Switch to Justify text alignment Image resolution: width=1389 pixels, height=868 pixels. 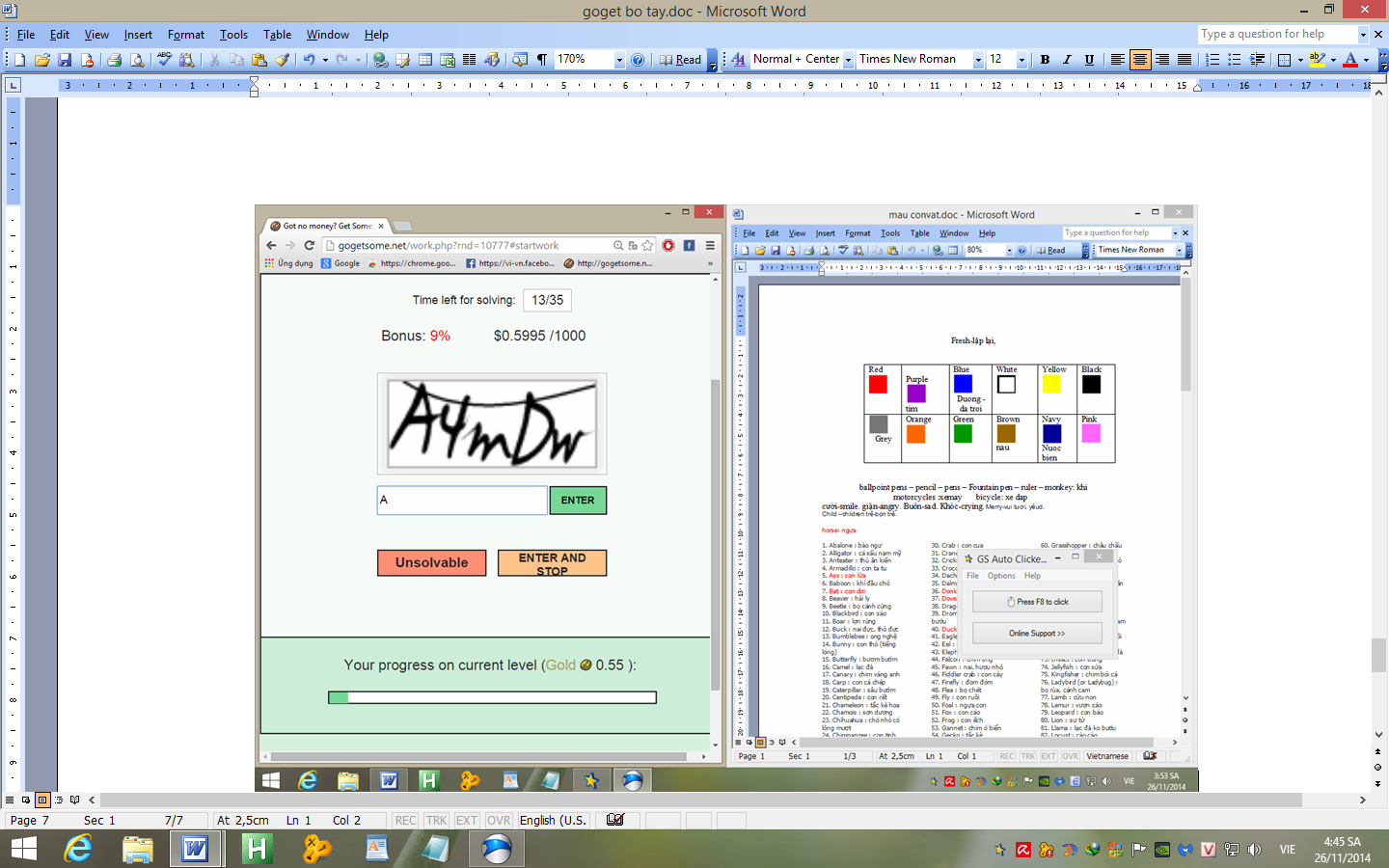click(x=1185, y=60)
